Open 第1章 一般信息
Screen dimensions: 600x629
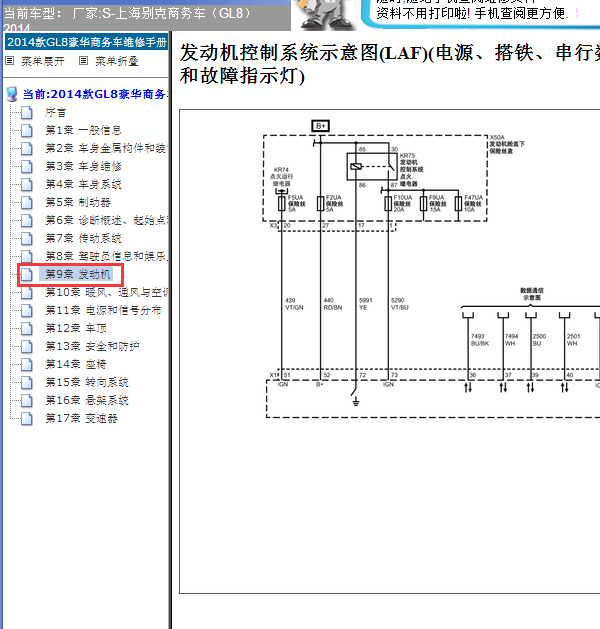pos(83,130)
